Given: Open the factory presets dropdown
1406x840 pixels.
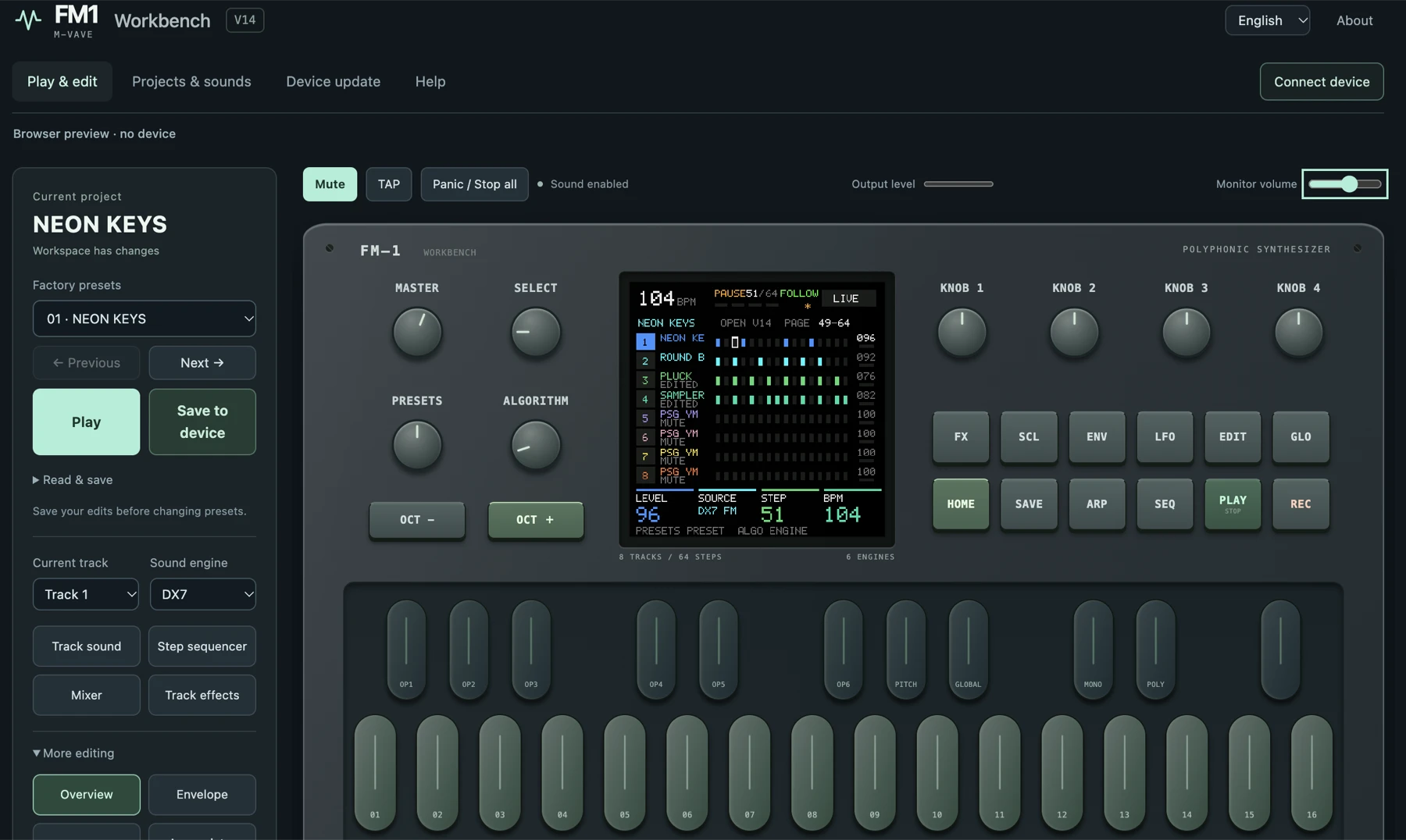Looking at the screenshot, I should [145, 319].
